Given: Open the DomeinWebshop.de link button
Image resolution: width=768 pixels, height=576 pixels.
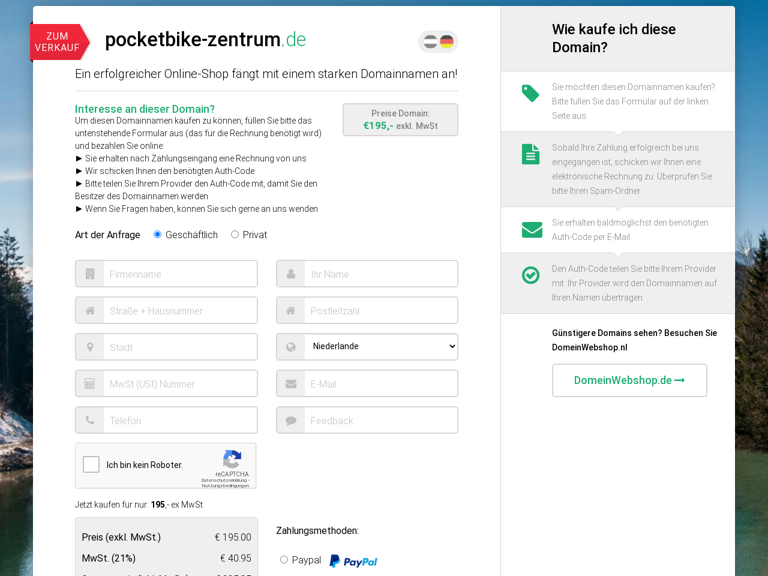Looking at the screenshot, I should 629,380.
